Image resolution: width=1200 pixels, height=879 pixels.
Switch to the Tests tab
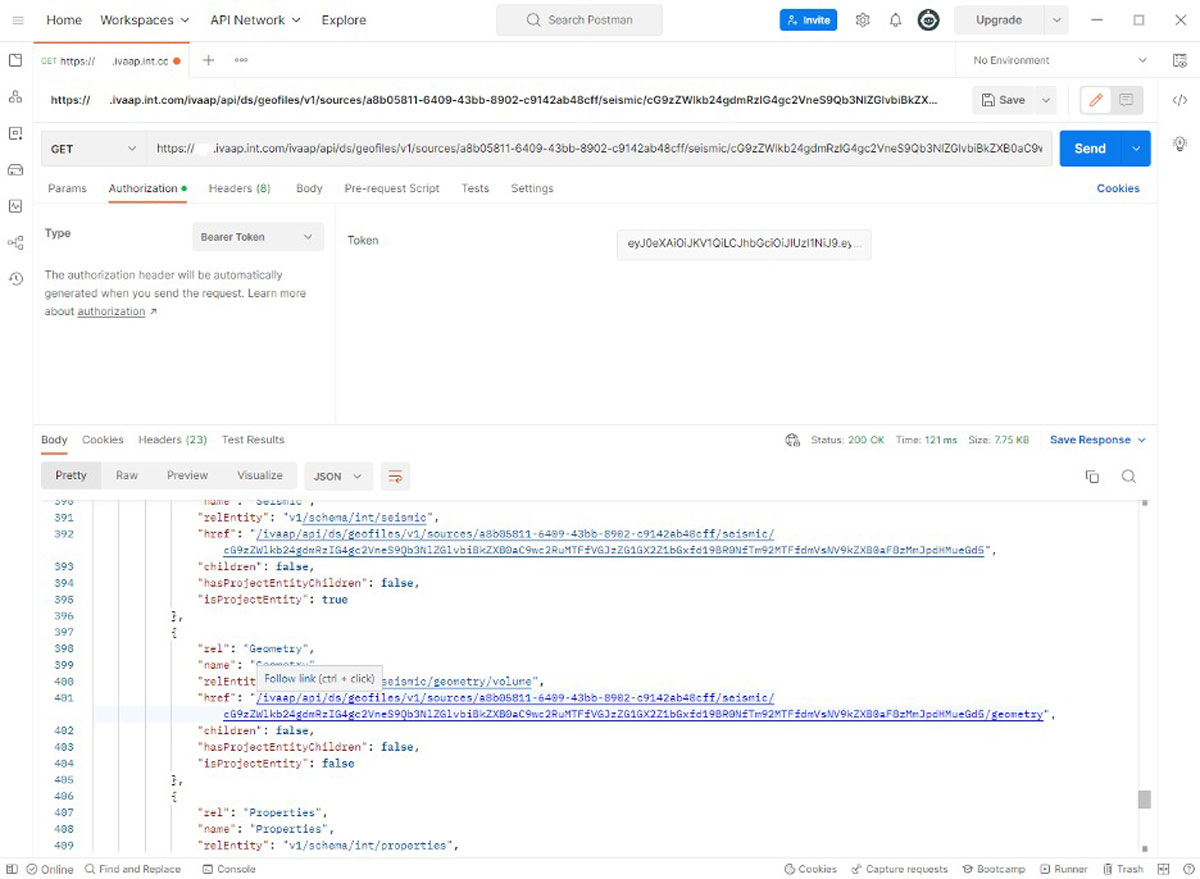click(475, 188)
